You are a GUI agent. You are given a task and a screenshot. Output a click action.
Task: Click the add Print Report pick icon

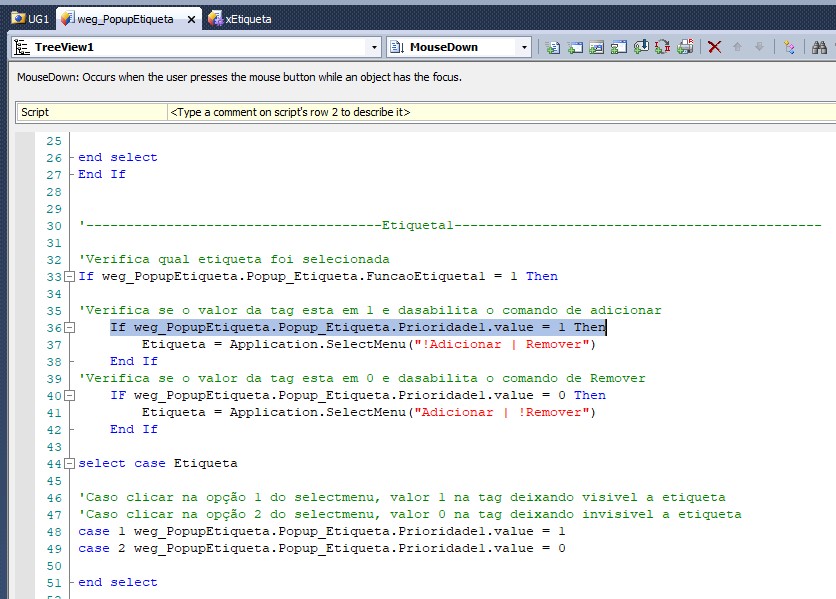tap(686, 47)
